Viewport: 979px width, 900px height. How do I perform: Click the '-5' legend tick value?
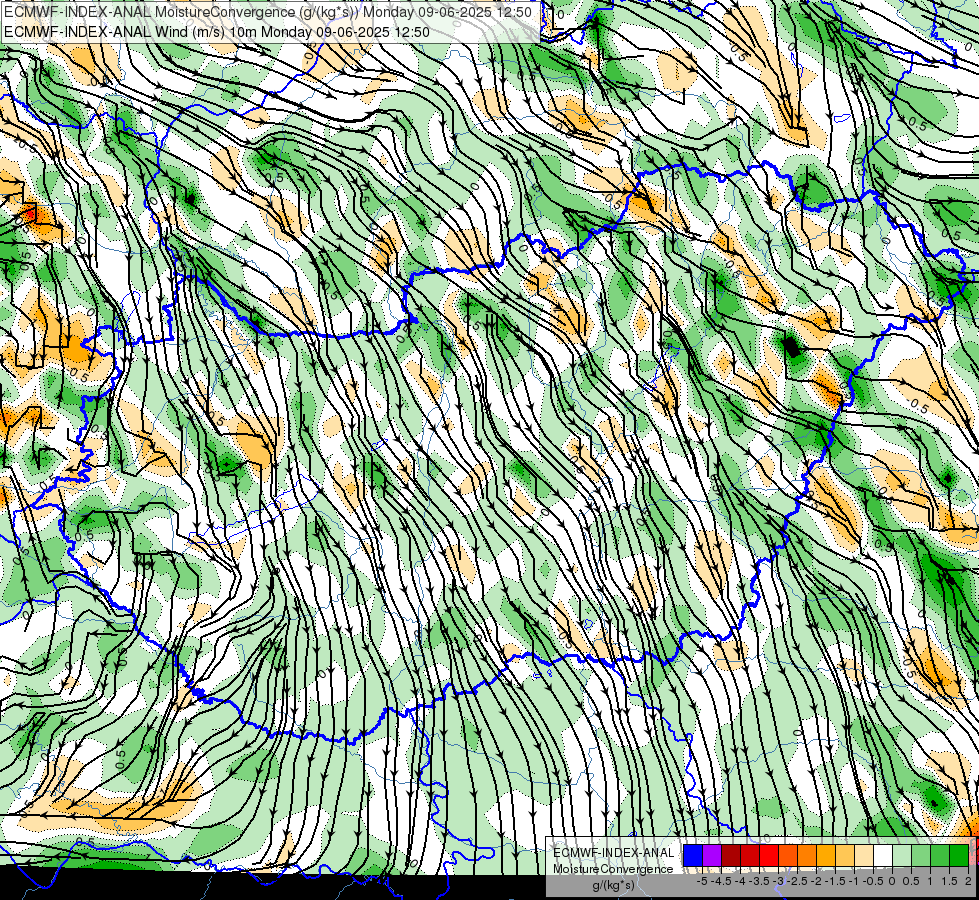pos(702,881)
